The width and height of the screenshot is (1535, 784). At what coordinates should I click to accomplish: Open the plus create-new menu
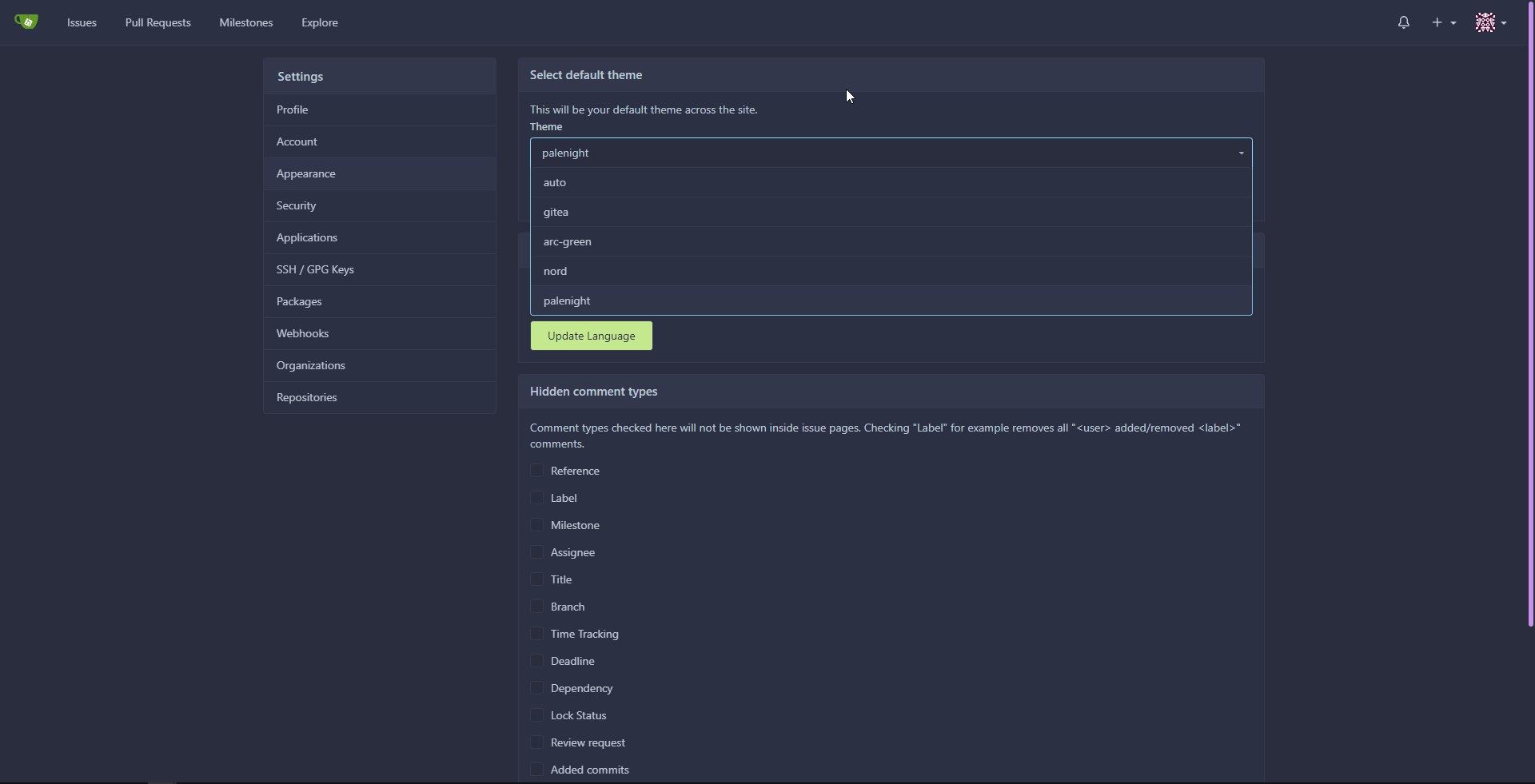(x=1444, y=22)
